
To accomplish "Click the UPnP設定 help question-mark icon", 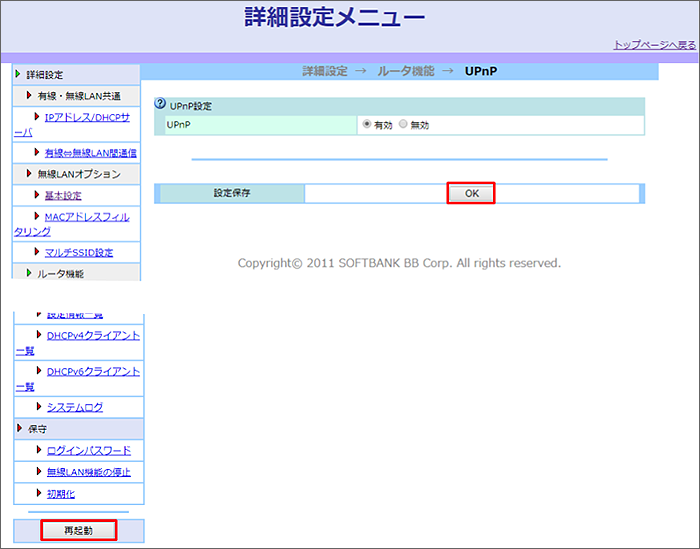I will pyautogui.click(x=160, y=104).
